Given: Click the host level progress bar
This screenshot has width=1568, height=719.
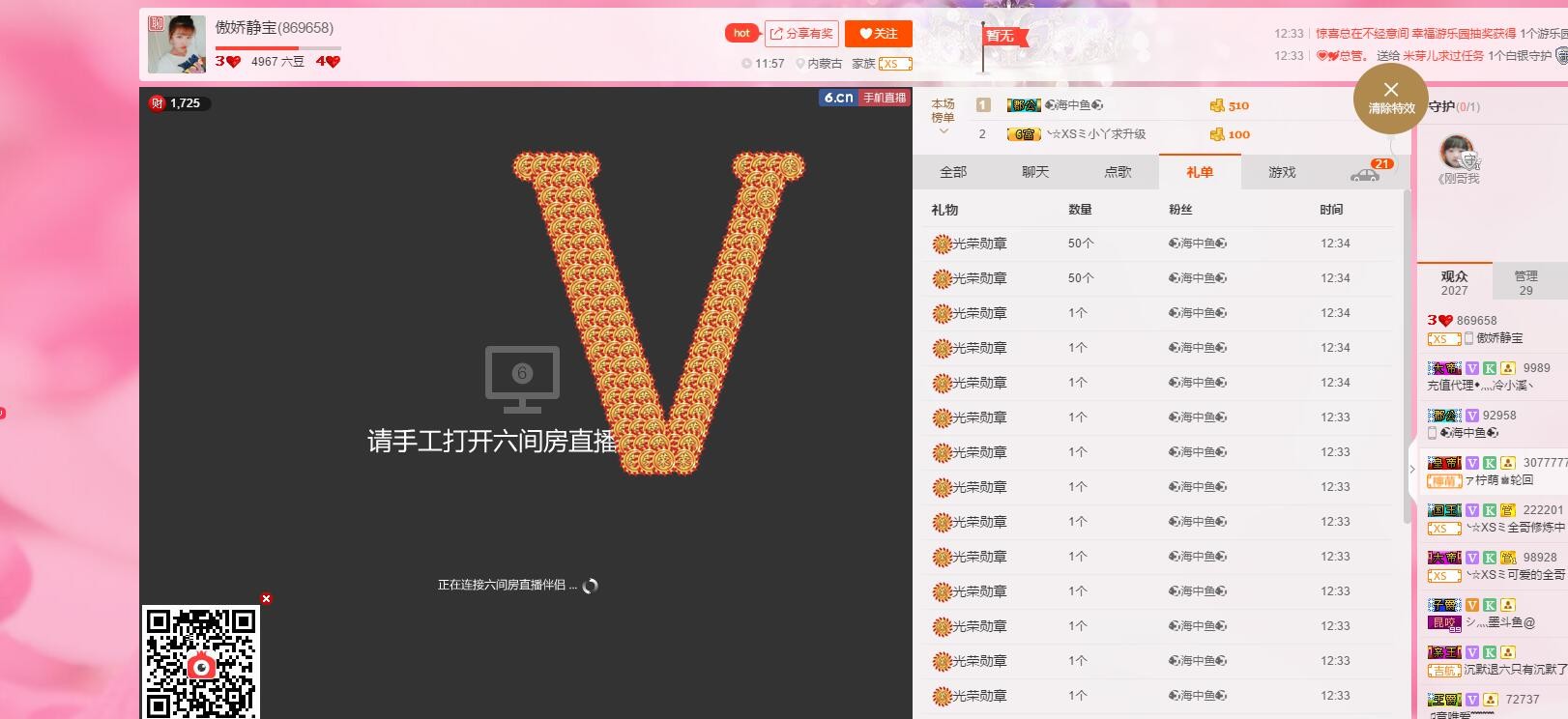Looking at the screenshot, I should (277, 47).
